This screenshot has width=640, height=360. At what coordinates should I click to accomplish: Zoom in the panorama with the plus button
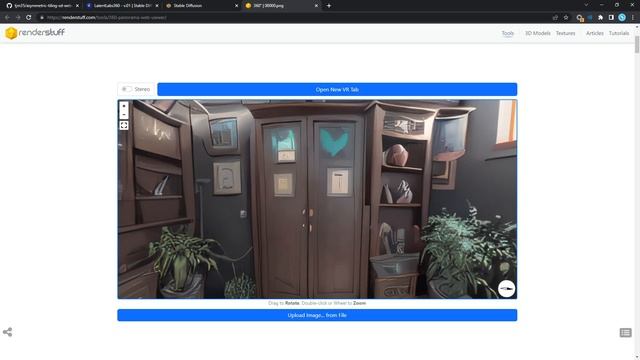pos(124,106)
